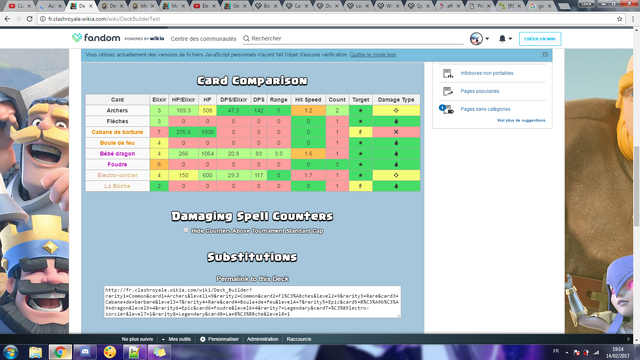Image resolution: width=640 pixels, height=360 pixels.
Task: Dismiss the test mode banner with its X
Action: tap(545, 54)
